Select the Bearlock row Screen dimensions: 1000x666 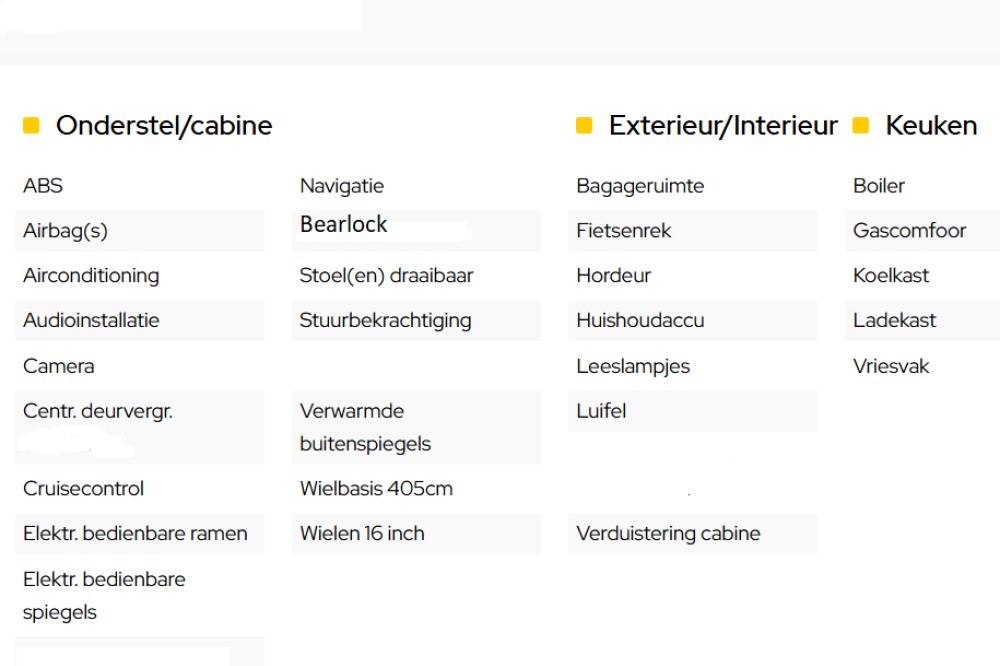point(416,230)
